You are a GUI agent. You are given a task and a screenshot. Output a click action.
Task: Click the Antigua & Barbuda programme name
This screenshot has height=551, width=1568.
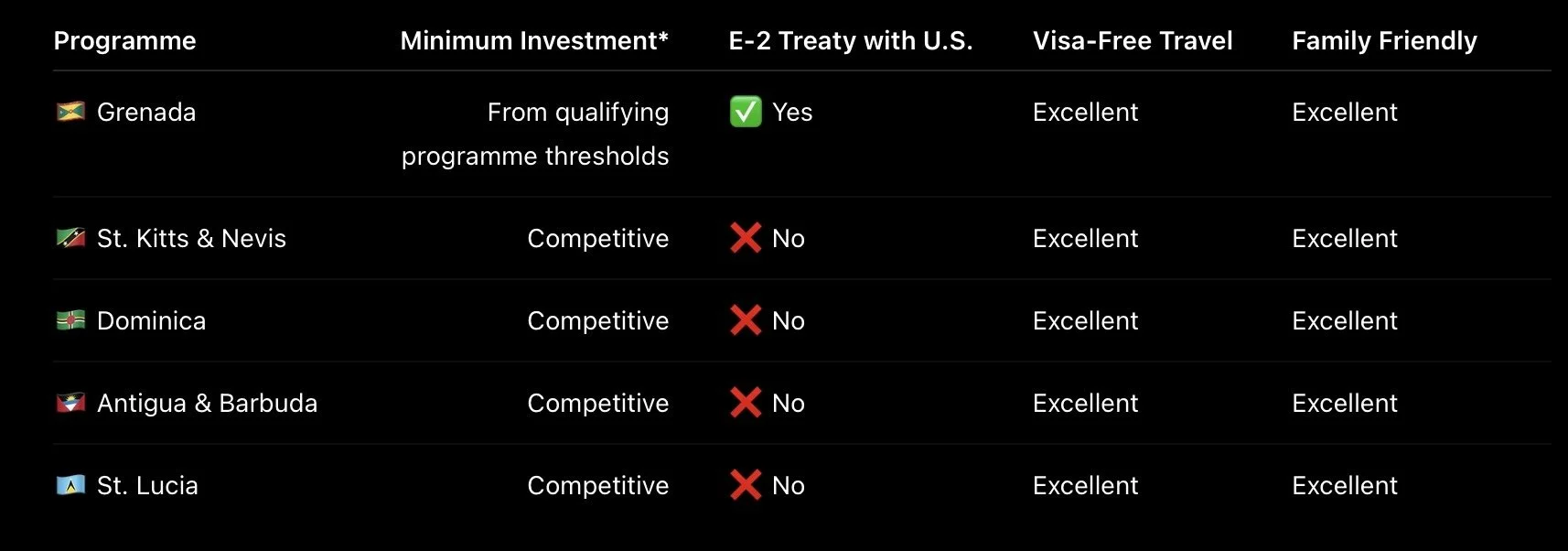coord(207,403)
